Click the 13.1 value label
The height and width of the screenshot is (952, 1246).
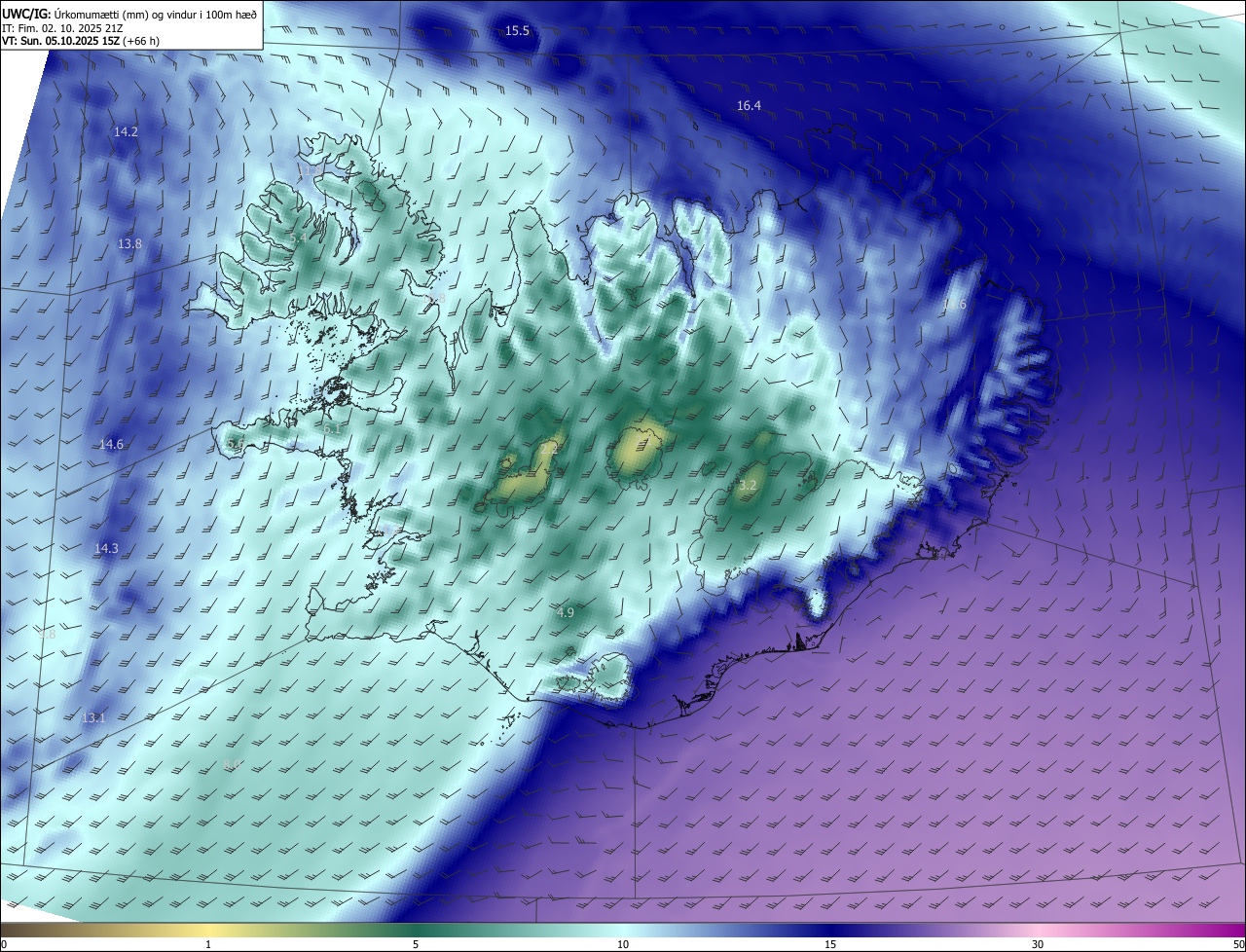(x=92, y=718)
